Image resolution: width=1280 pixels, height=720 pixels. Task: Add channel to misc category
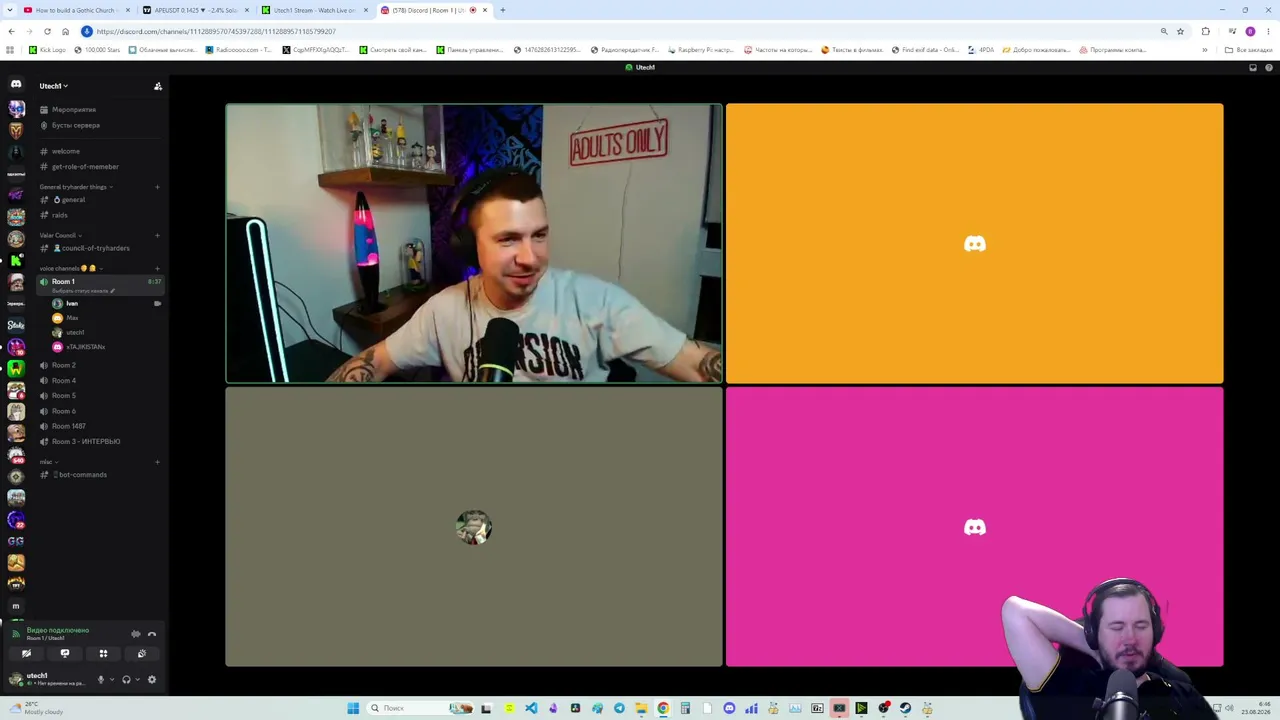pyautogui.click(x=157, y=462)
